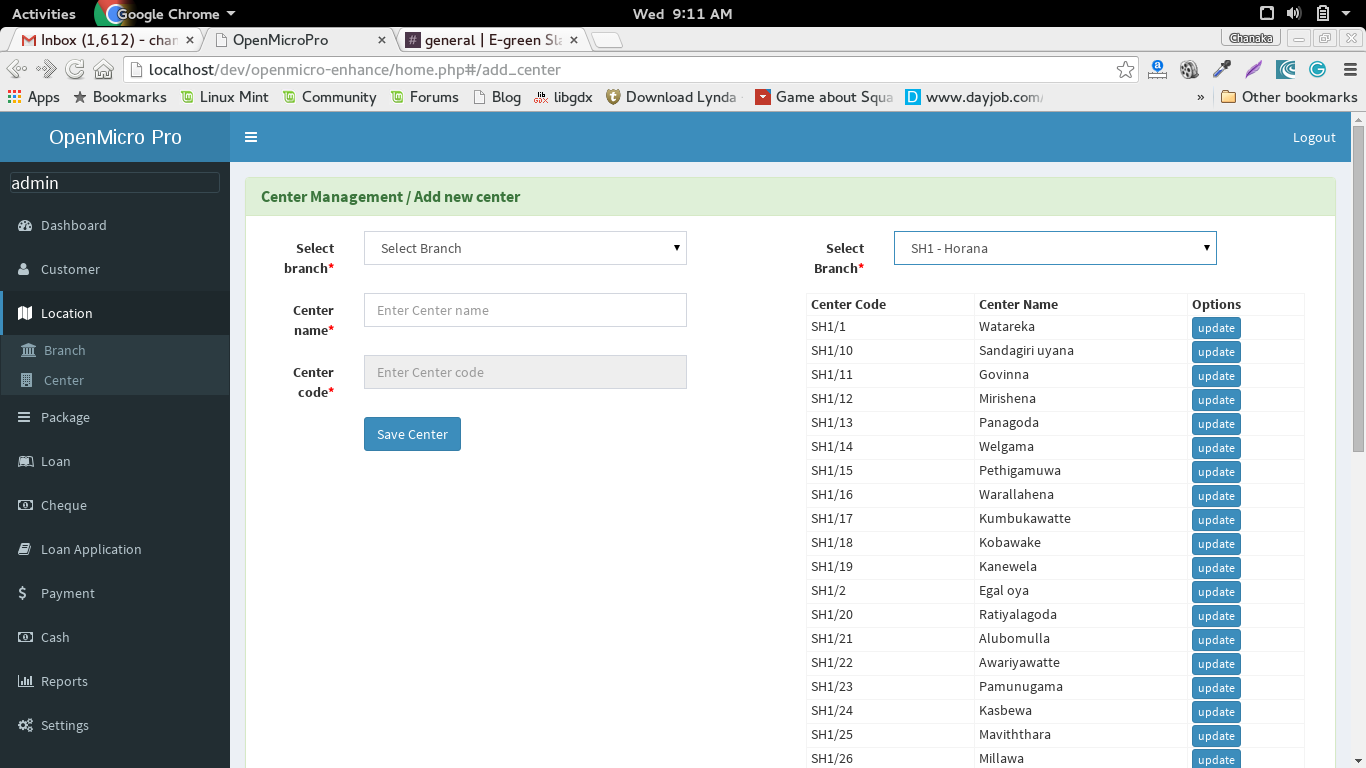Open the browser home page icon
The width and height of the screenshot is (1366, 768).
coord(103,69)
